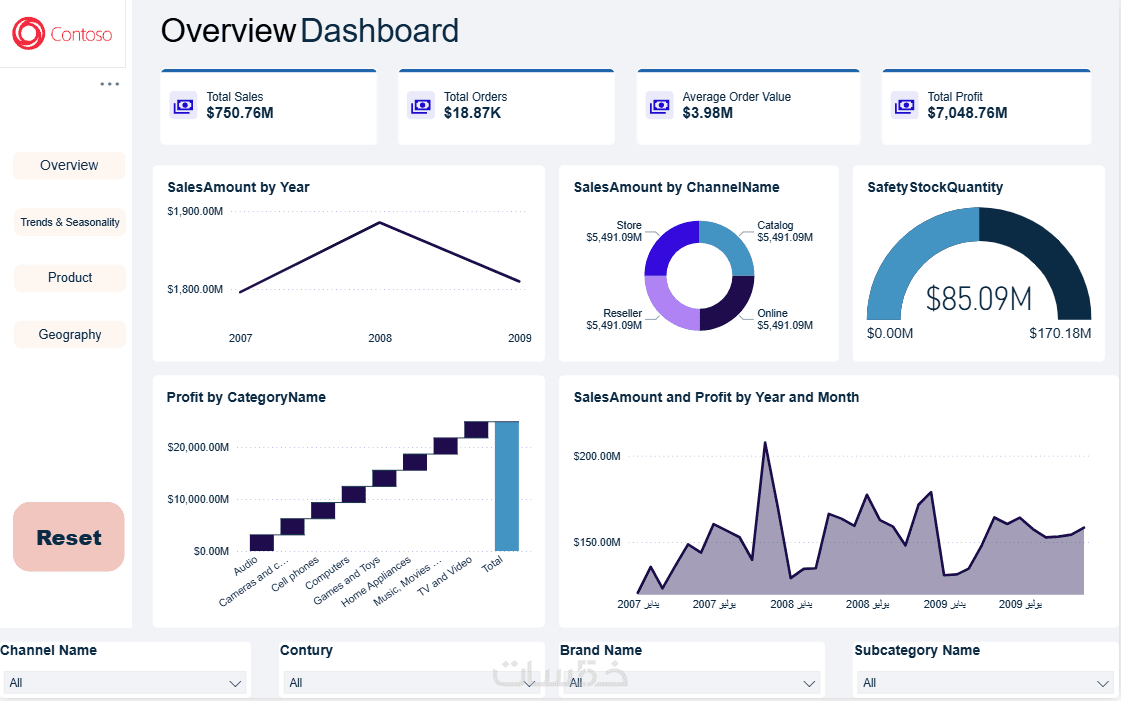
Task: Expand the Contury filter dropdown
Action: (410, 682)
